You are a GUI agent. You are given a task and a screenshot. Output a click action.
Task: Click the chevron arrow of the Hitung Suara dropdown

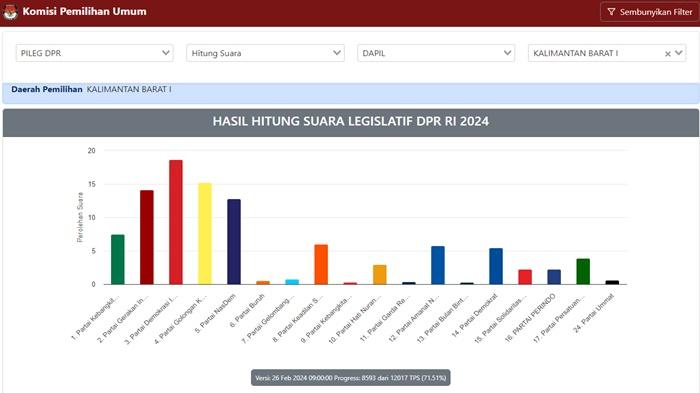[337, 53]
